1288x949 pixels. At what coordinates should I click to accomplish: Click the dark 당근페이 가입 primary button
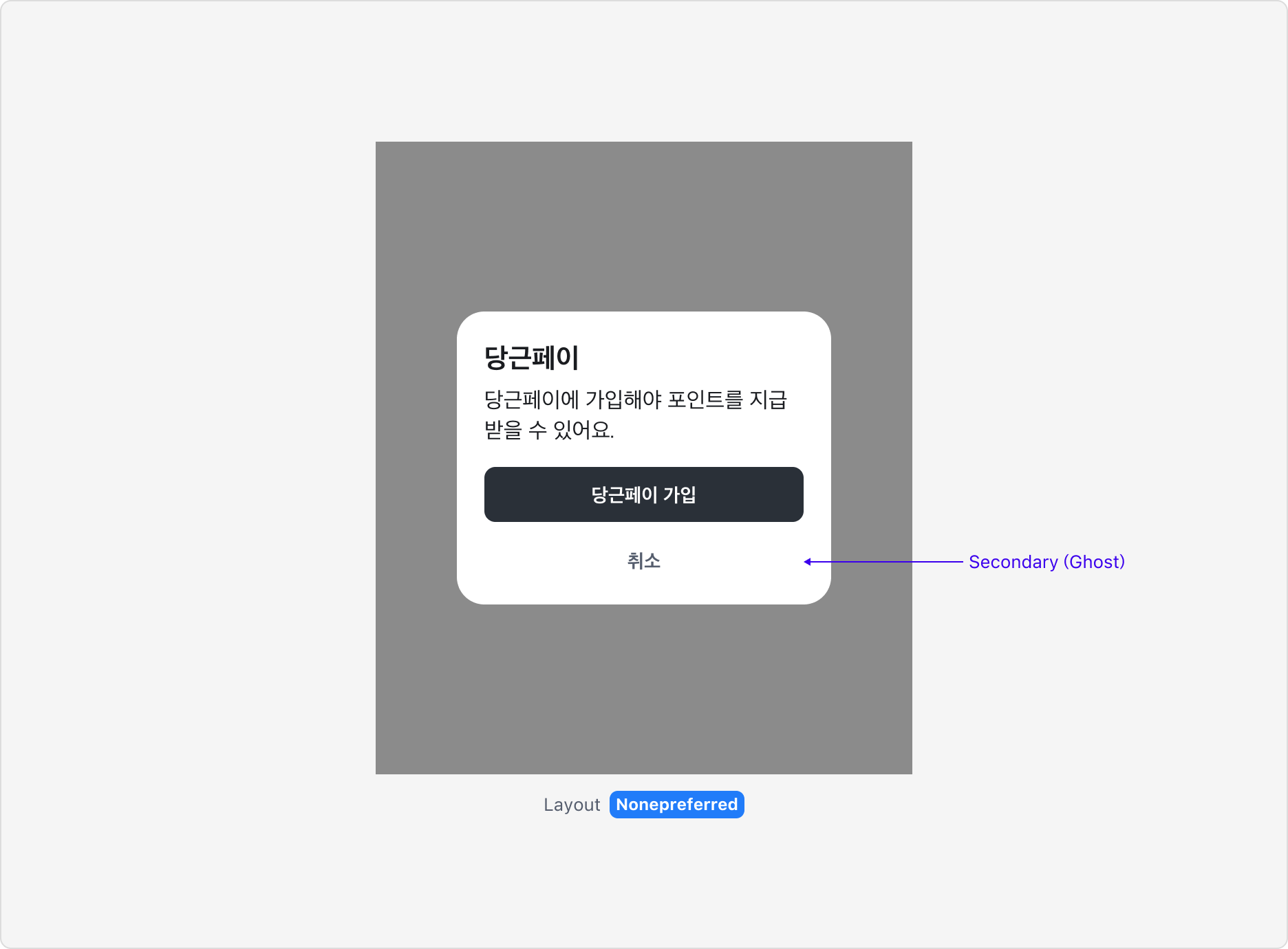643,494
